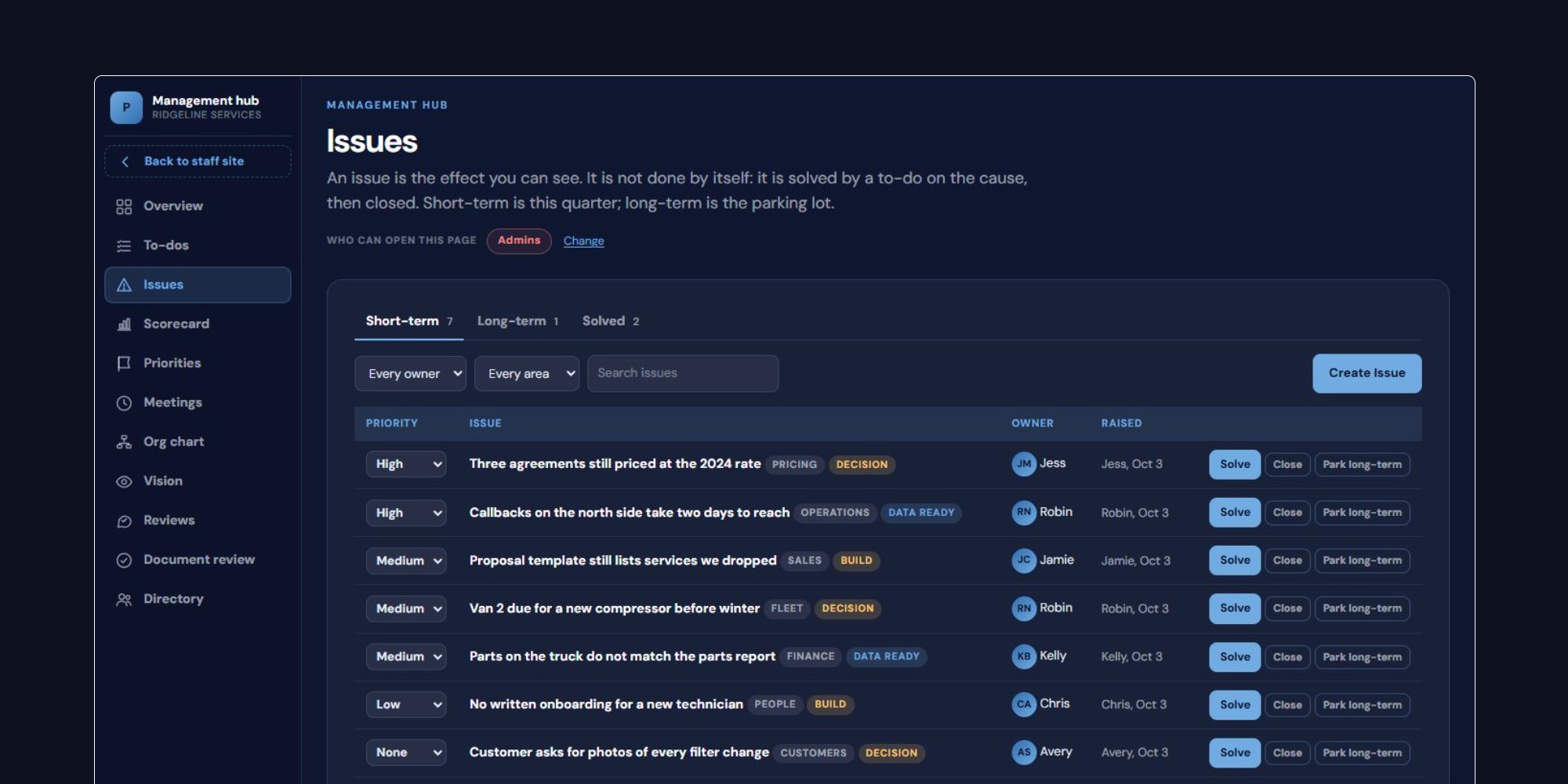Click the Raised column header

[x=1121, y=423]
